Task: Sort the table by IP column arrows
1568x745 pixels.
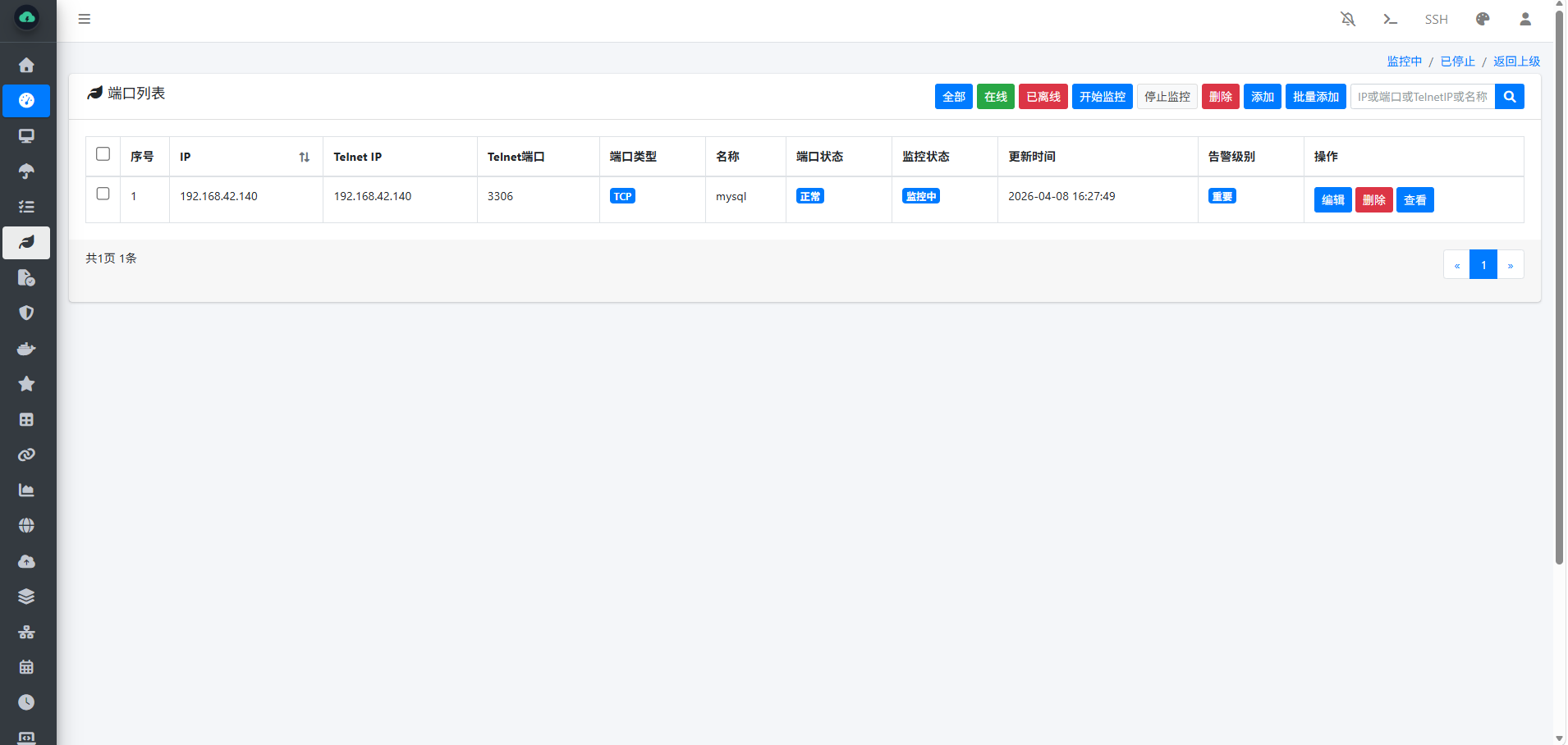Action: click(304, 157)
